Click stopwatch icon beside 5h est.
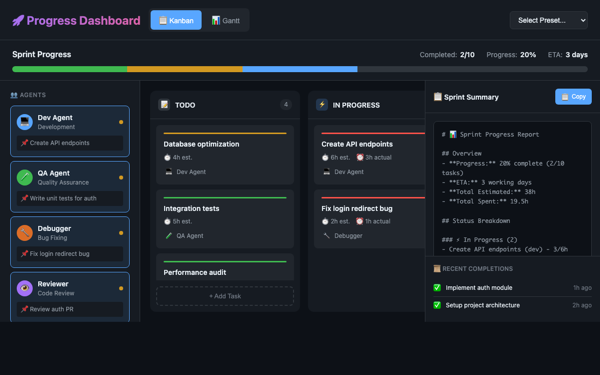This screenshot has height=375, width=600. 167,221
